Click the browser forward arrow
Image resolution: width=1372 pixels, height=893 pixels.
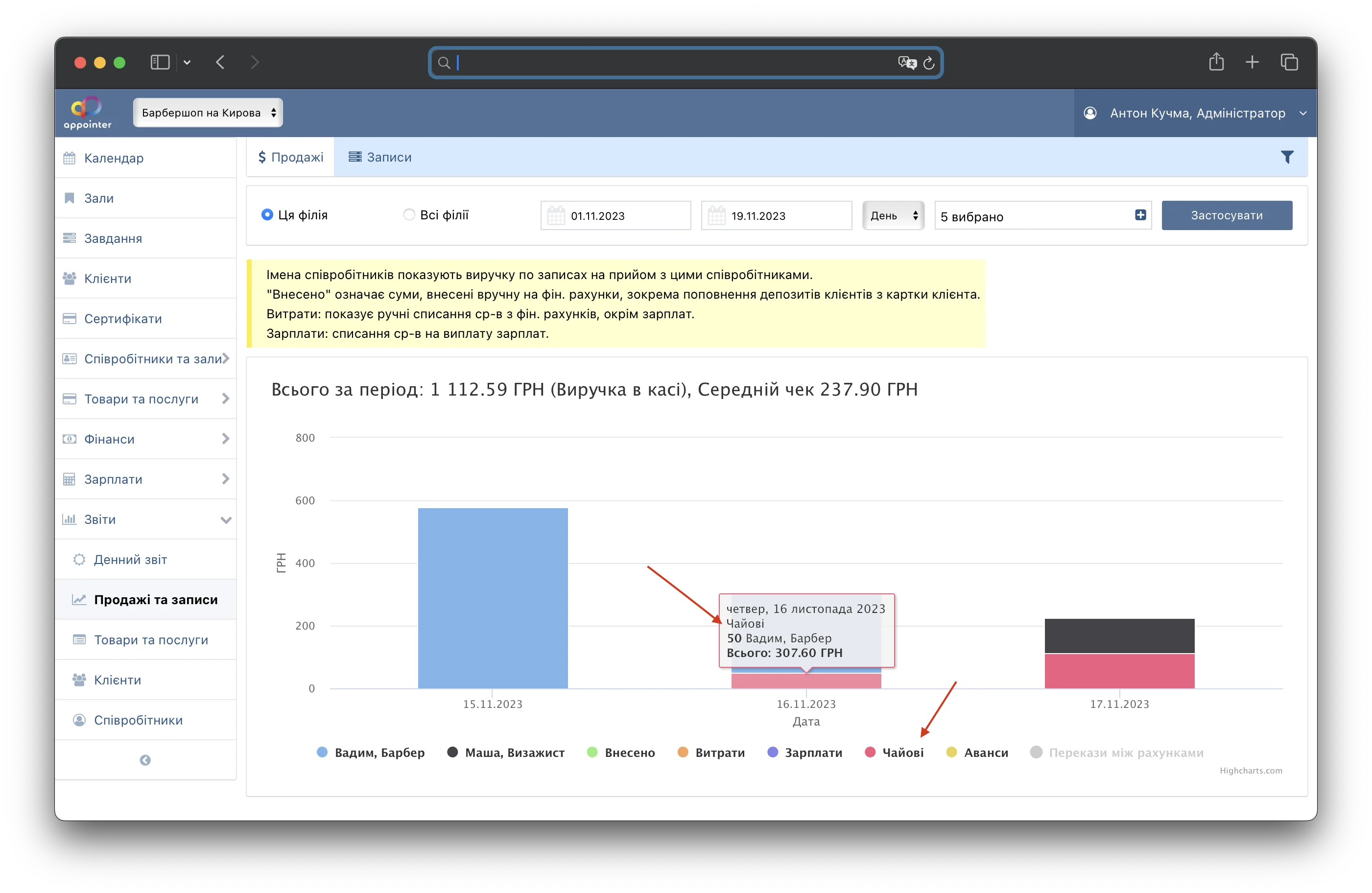(255, 62)
